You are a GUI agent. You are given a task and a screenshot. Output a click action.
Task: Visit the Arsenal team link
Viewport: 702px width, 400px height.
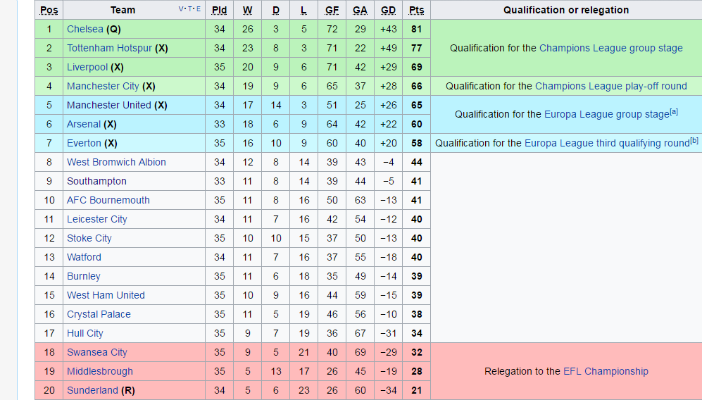tap(84, 124)
